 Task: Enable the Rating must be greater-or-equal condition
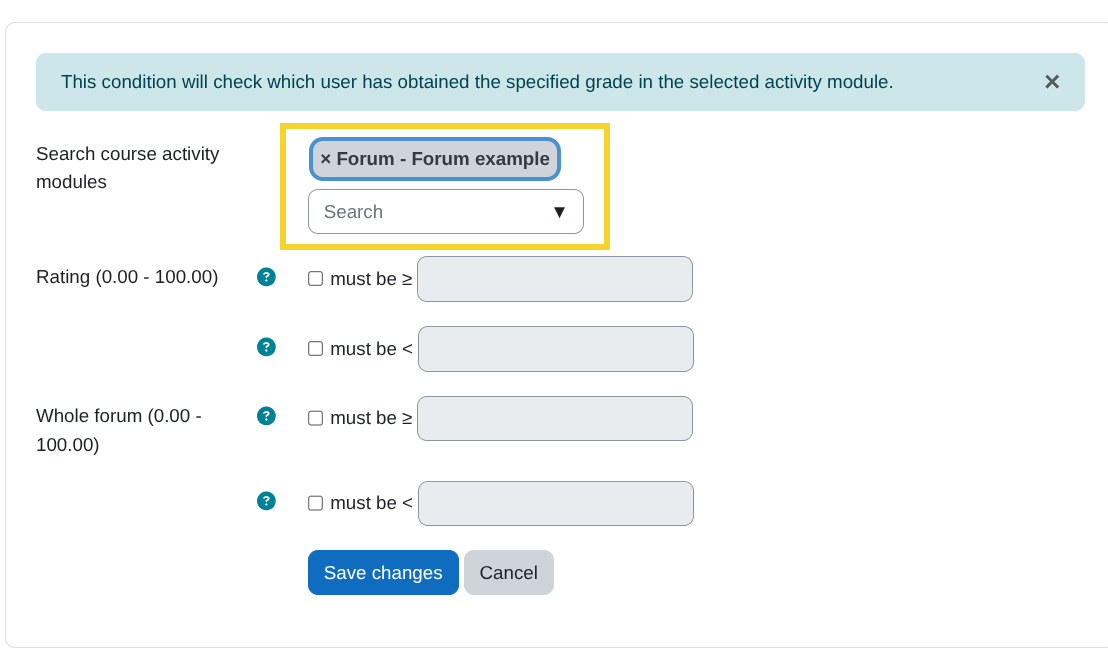[x=315, y=279]
